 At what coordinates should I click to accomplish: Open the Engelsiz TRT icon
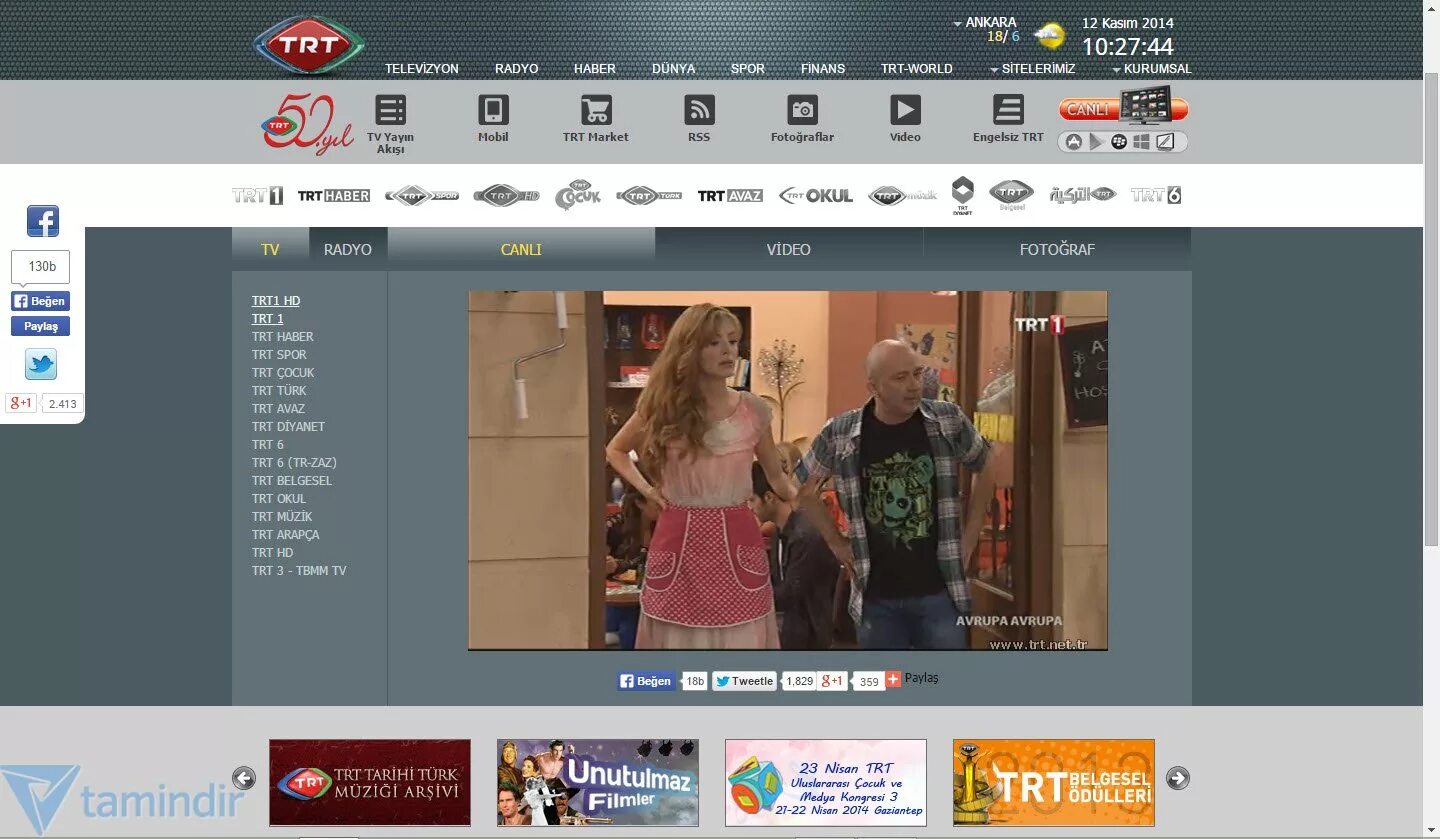click(x=1008, y=110)
